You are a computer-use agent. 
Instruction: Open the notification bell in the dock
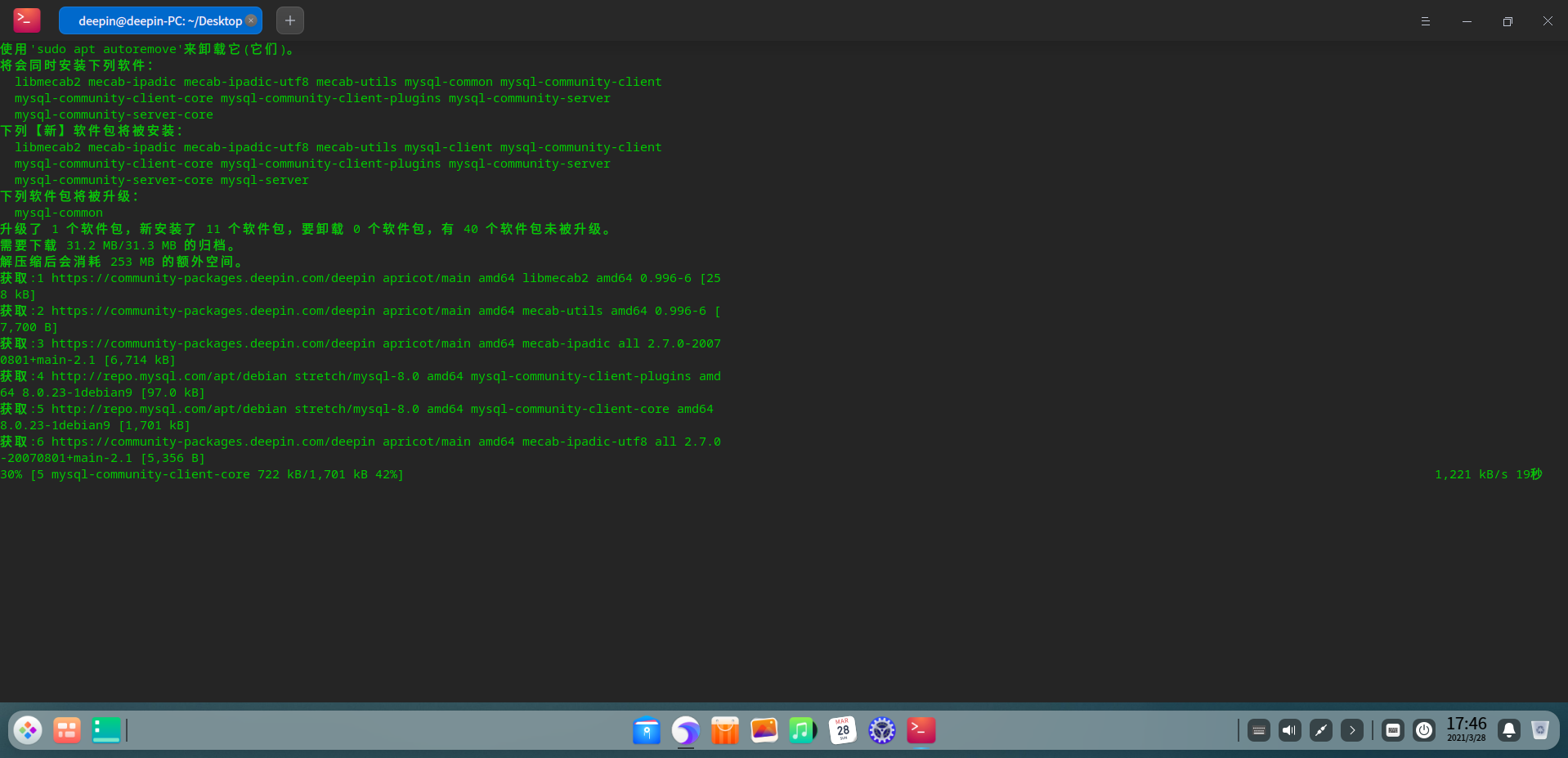click(x=1509, y=730)
